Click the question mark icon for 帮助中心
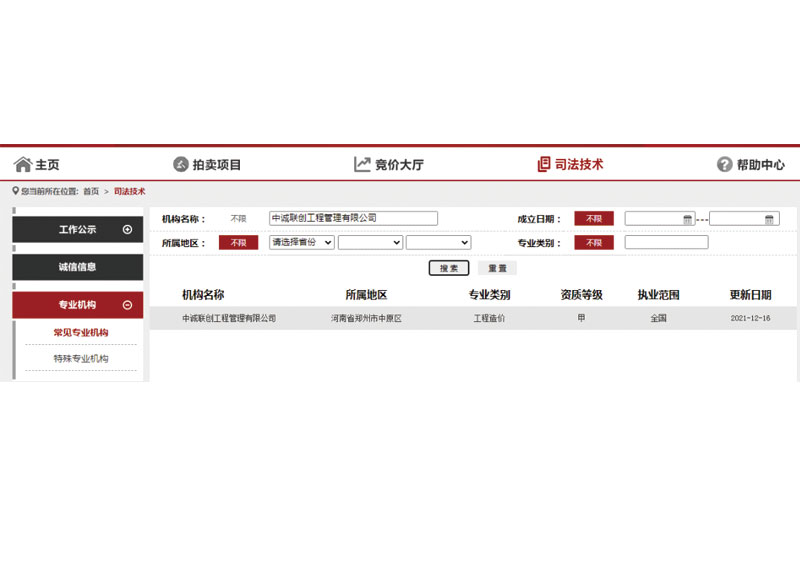 tap(725, 164)
